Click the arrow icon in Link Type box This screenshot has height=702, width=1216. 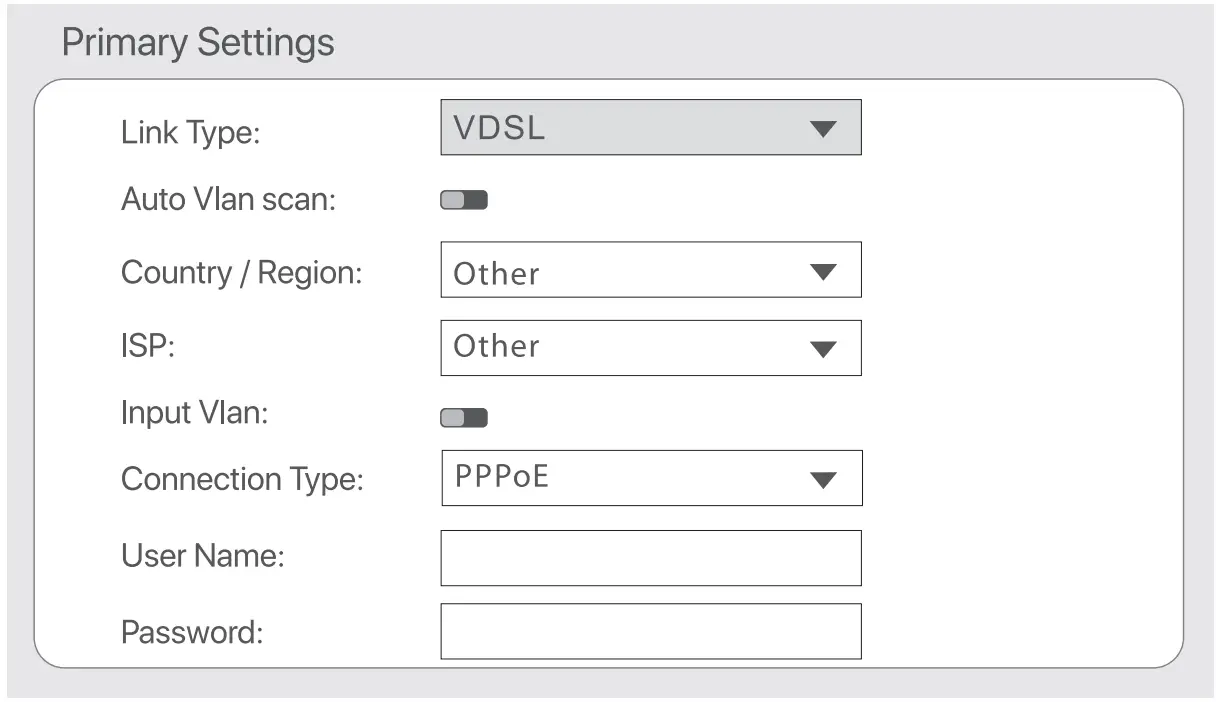point(822,129)
